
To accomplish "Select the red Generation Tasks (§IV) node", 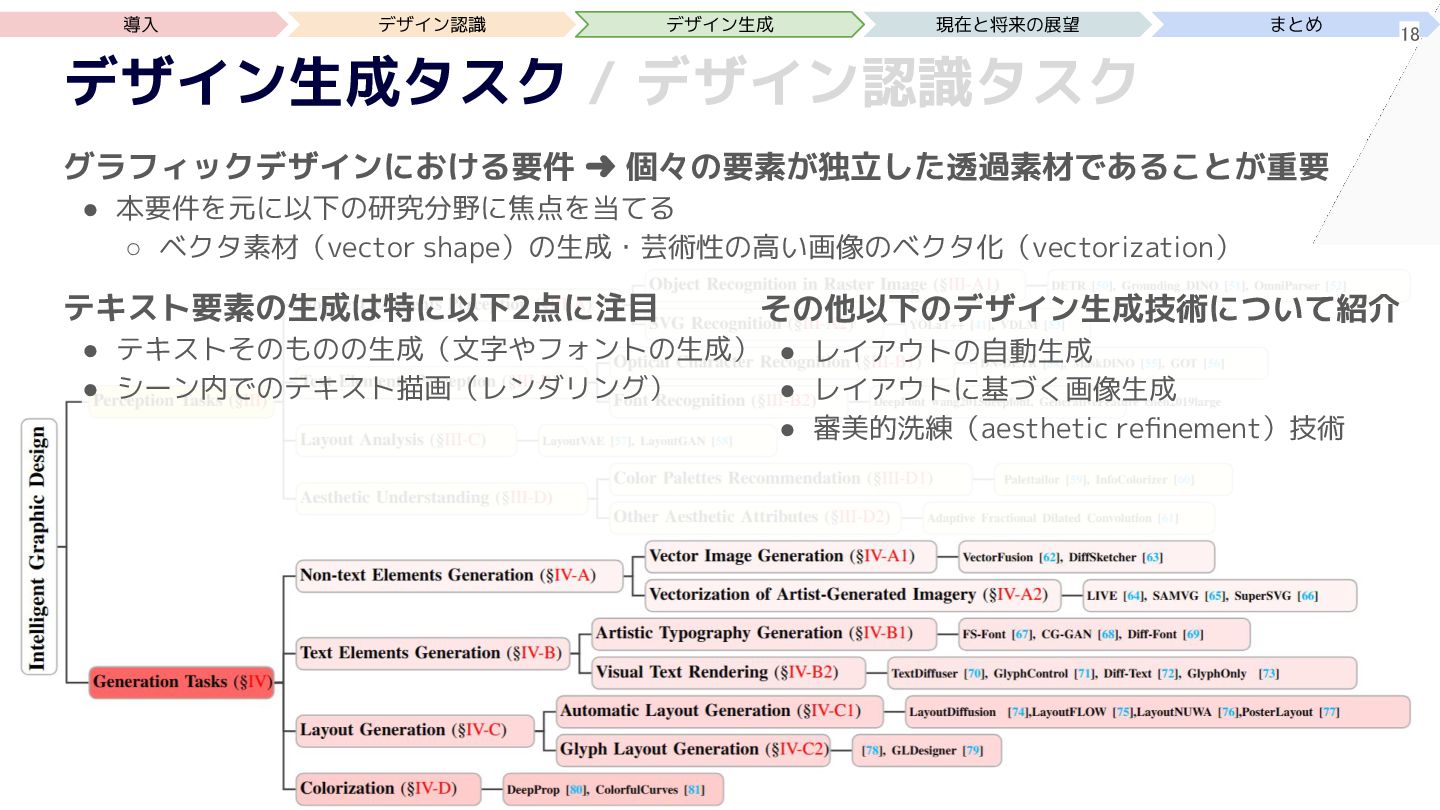I will (181, 682).
